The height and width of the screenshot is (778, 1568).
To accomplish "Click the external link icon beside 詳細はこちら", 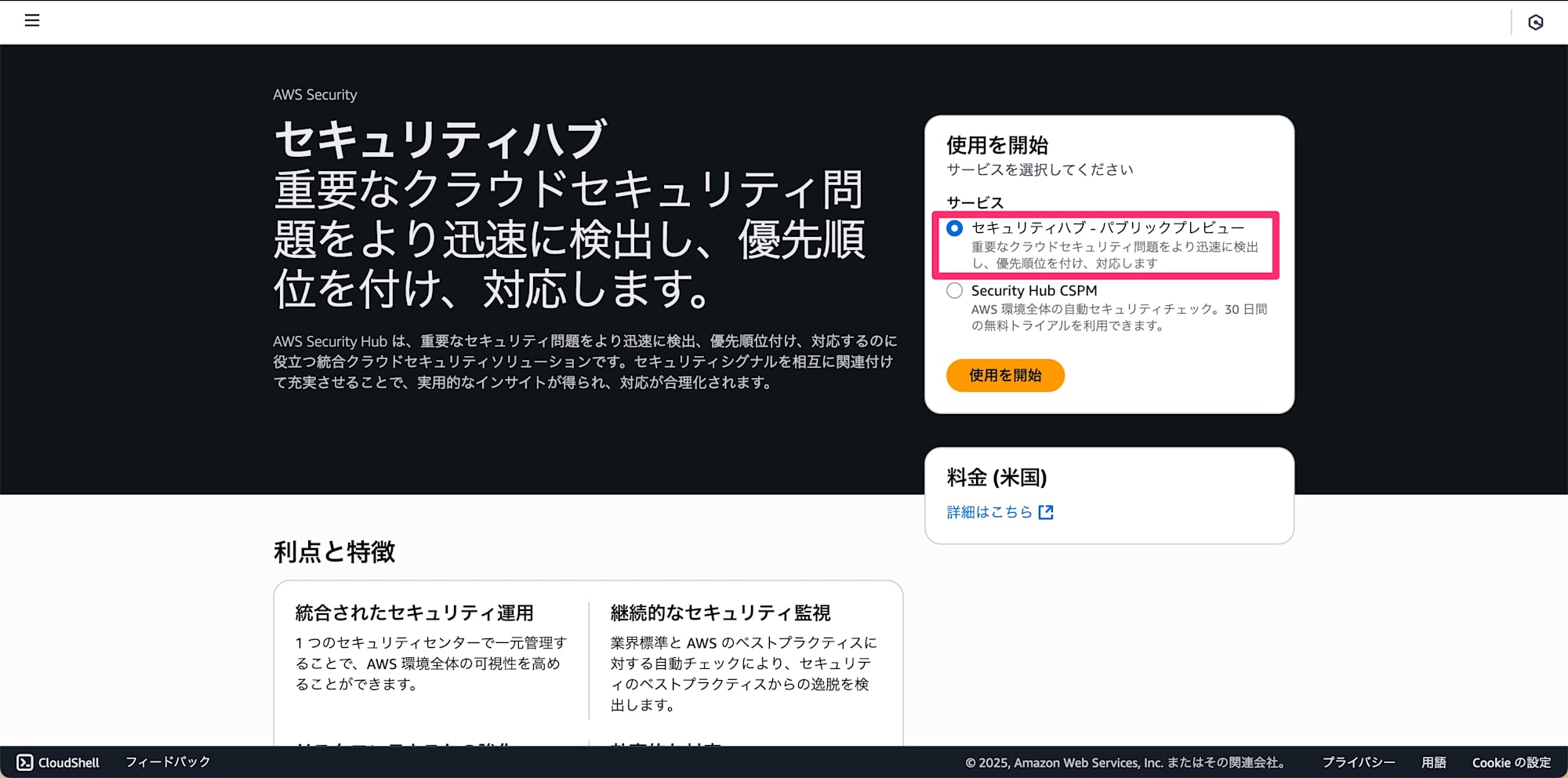I will 1046,512.
